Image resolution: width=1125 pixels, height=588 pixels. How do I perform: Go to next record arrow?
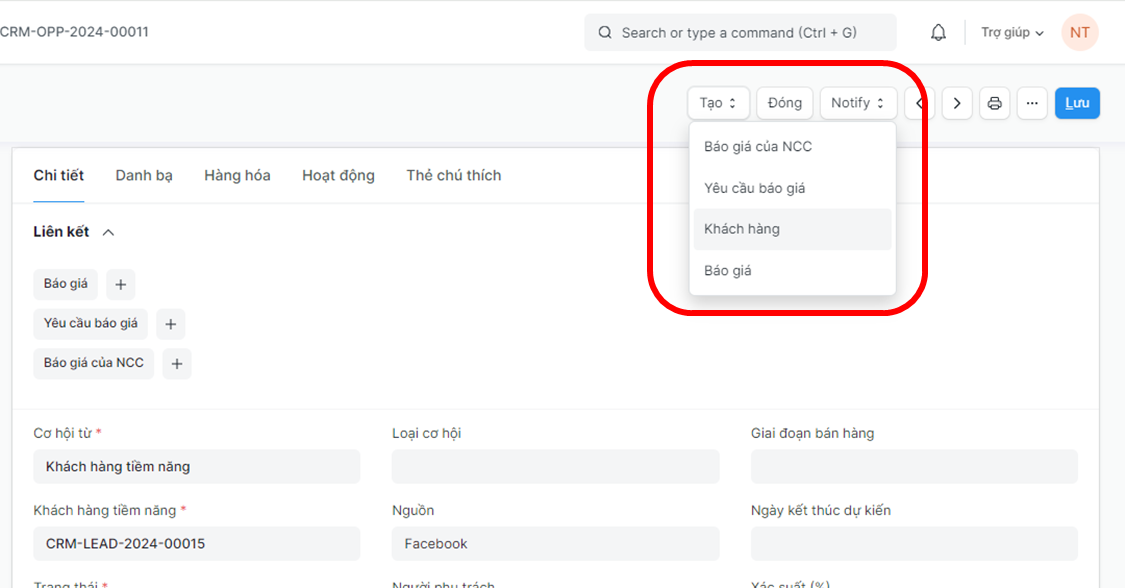(x=957, y=103)
